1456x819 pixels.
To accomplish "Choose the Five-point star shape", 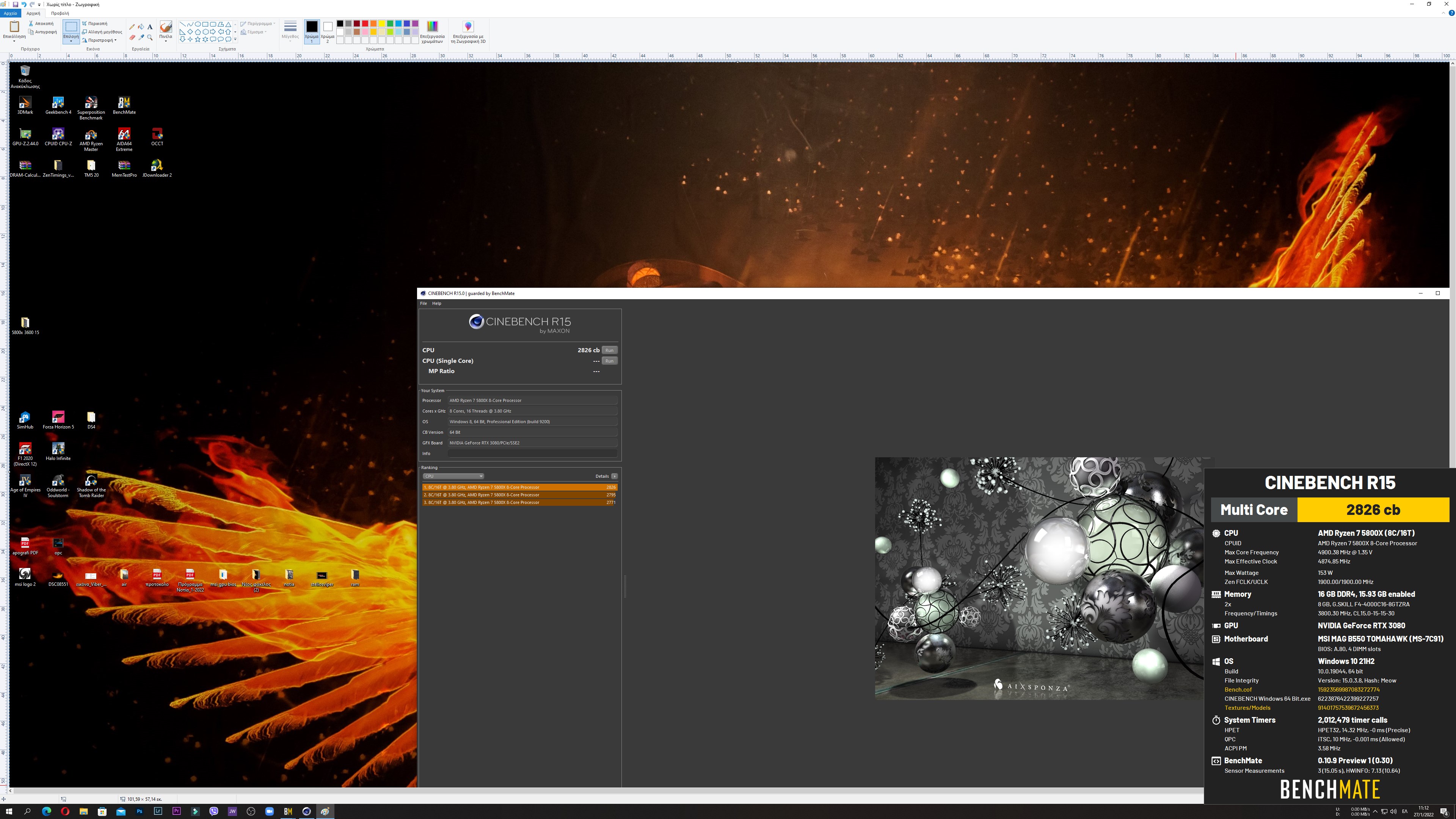I will (198, 39).
